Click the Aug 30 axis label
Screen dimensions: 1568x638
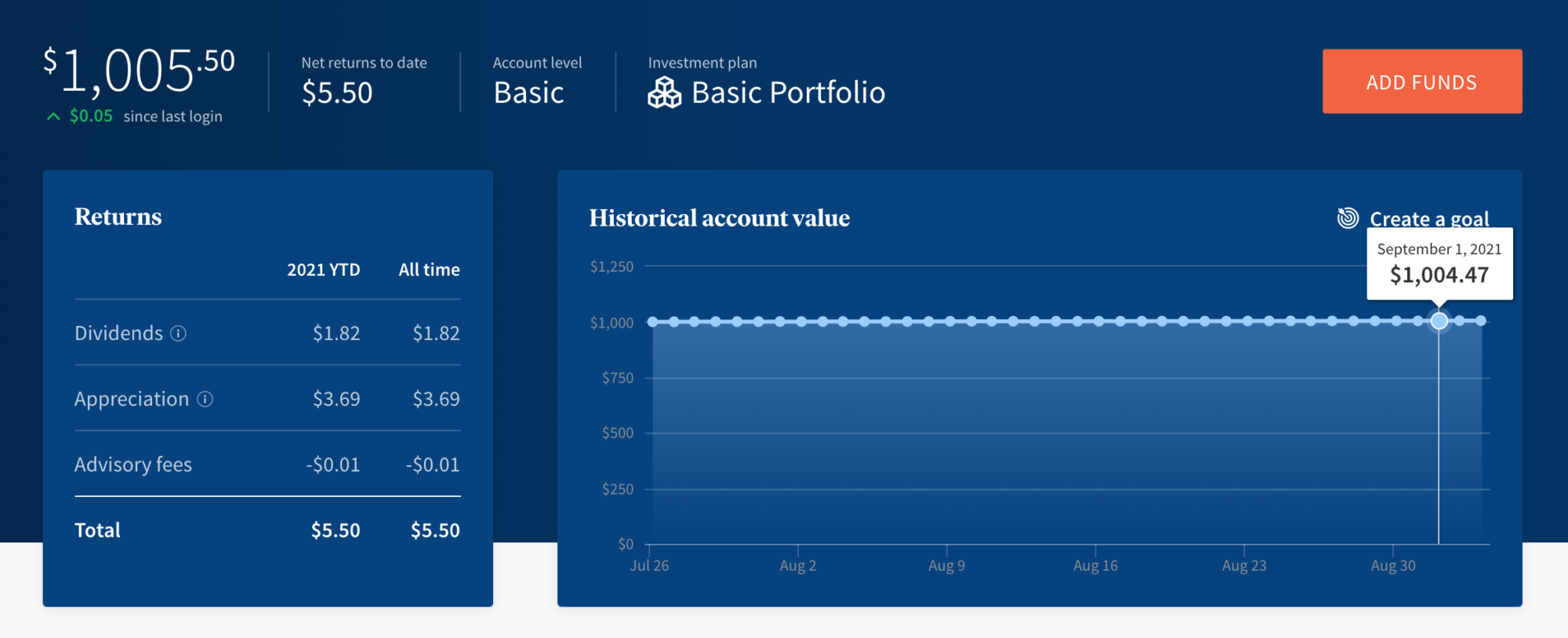1392,565
